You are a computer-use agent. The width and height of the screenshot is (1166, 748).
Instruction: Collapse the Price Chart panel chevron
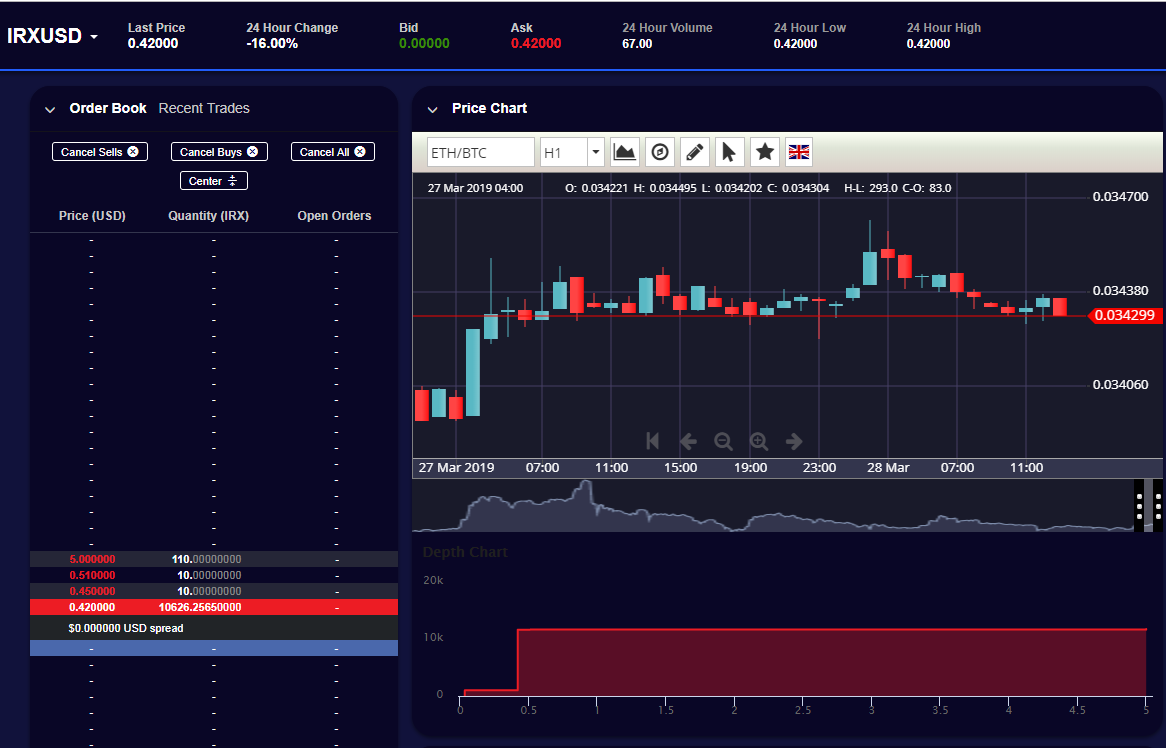(x=433, y=109)
